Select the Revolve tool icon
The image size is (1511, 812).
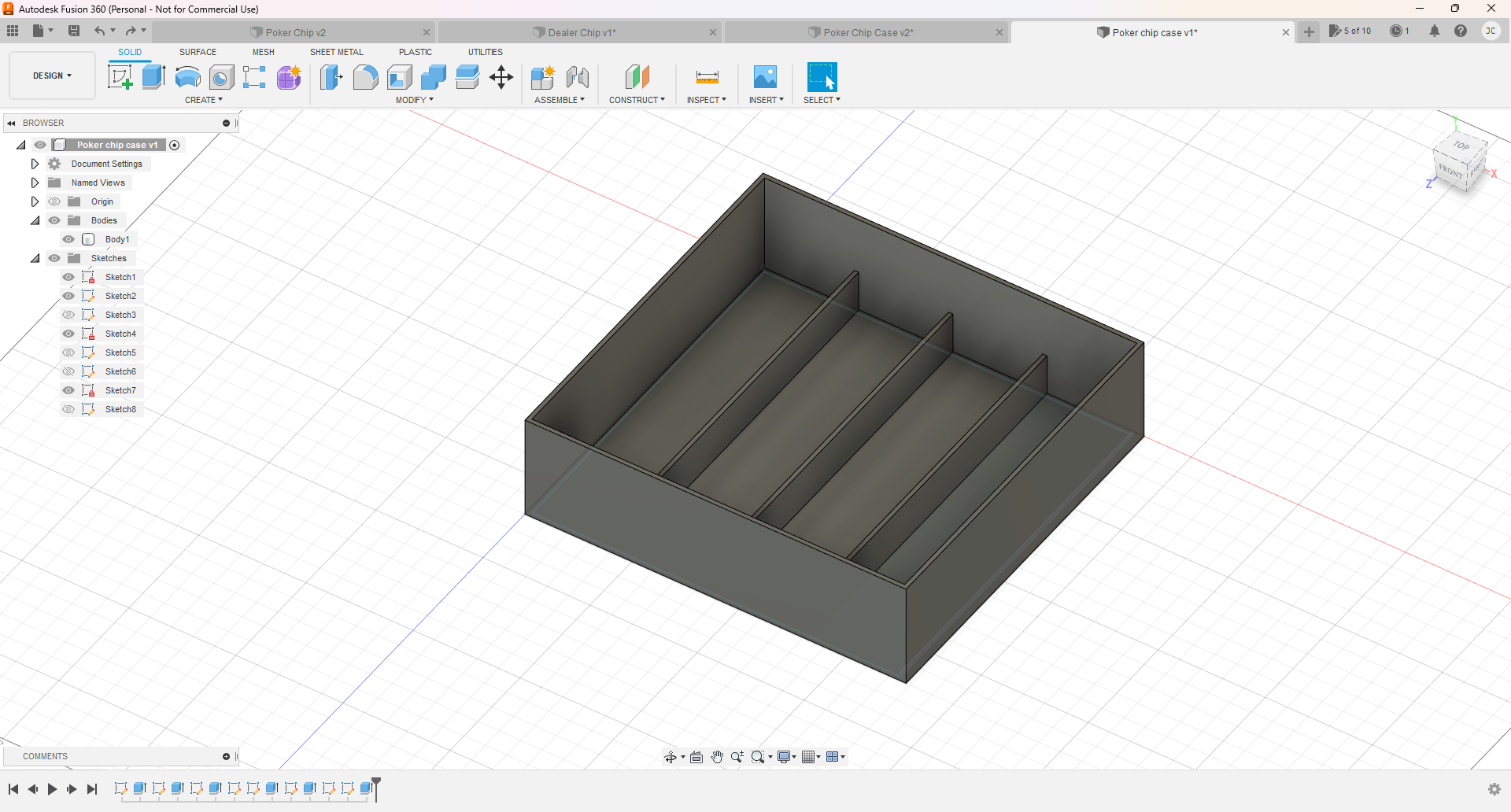pos(187,77)
